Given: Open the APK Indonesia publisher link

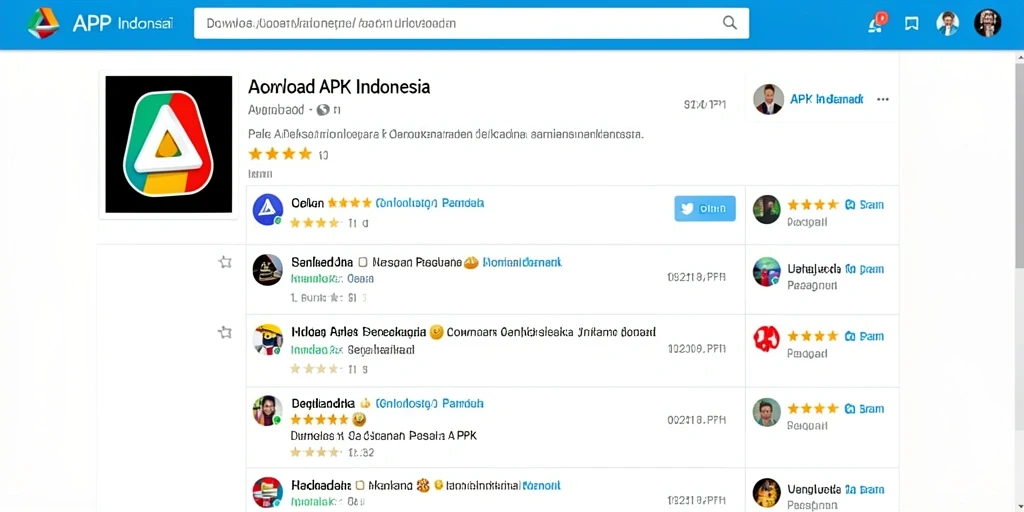Looking at the screenshot, I should pyautogui.click(x=827, y=99).
